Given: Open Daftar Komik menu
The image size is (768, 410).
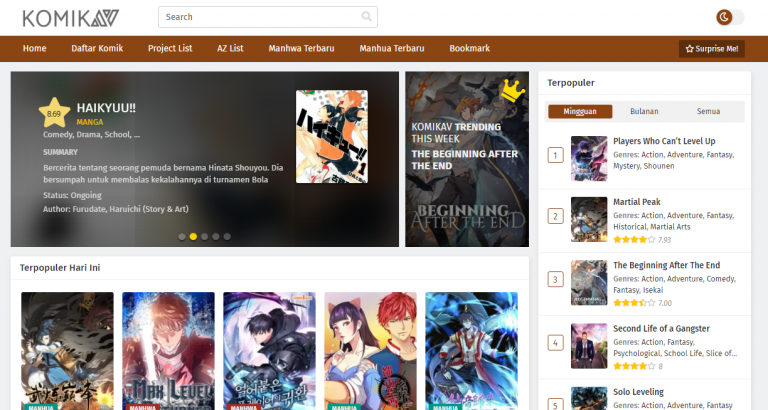Looking at the screenshot, I should [x=97, y=48].
